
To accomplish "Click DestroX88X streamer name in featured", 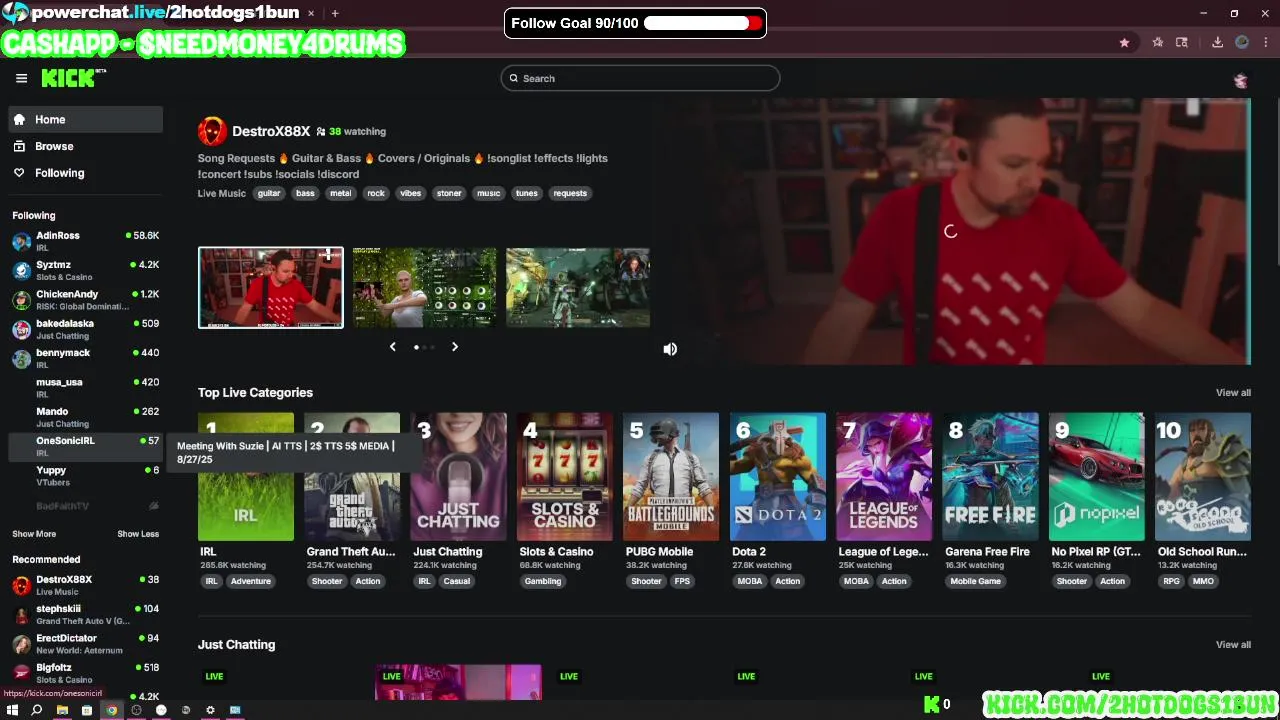I will [x=271, y=131].
